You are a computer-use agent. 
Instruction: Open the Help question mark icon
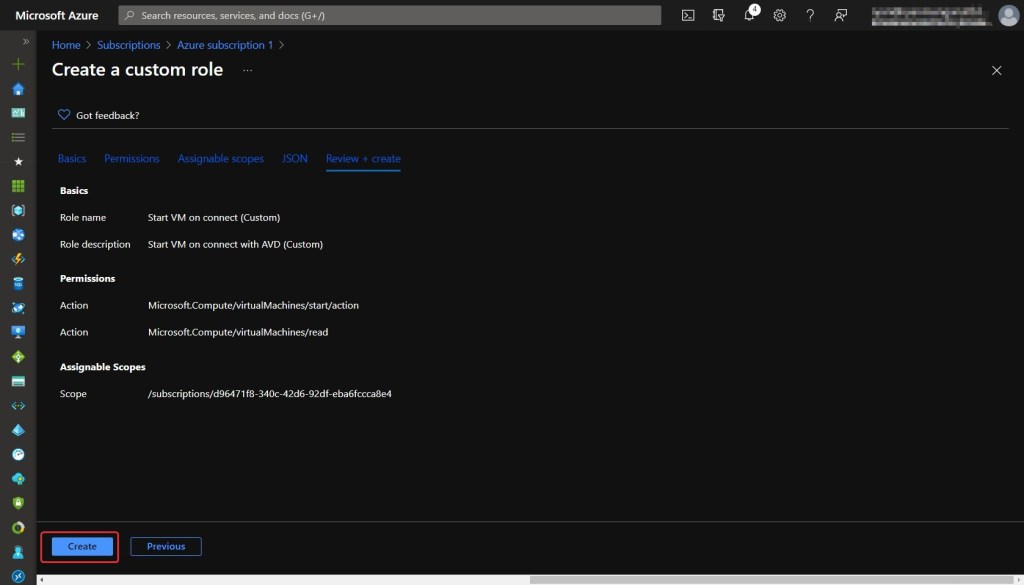810,16
